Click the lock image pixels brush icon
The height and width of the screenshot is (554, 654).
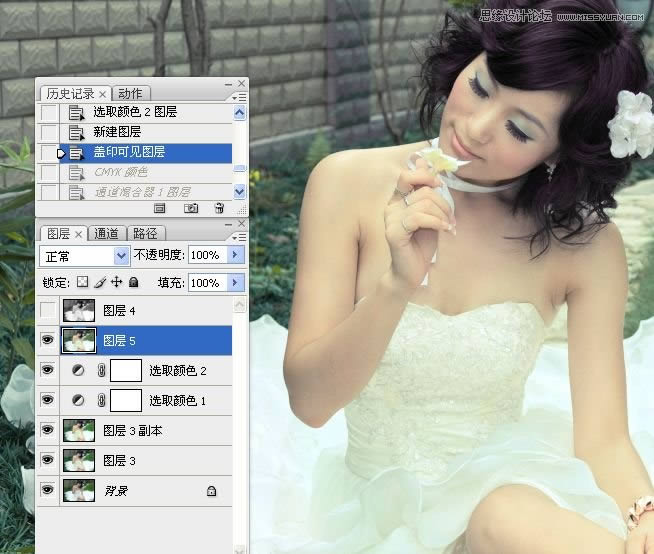point(99,283)
